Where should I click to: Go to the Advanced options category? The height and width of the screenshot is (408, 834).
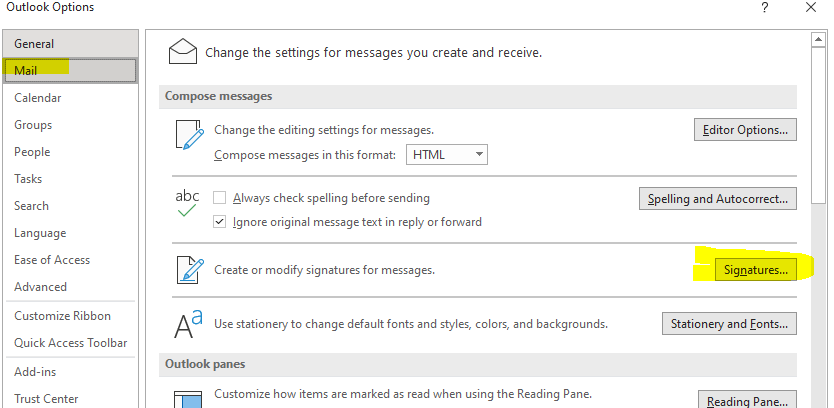point(70,287)
